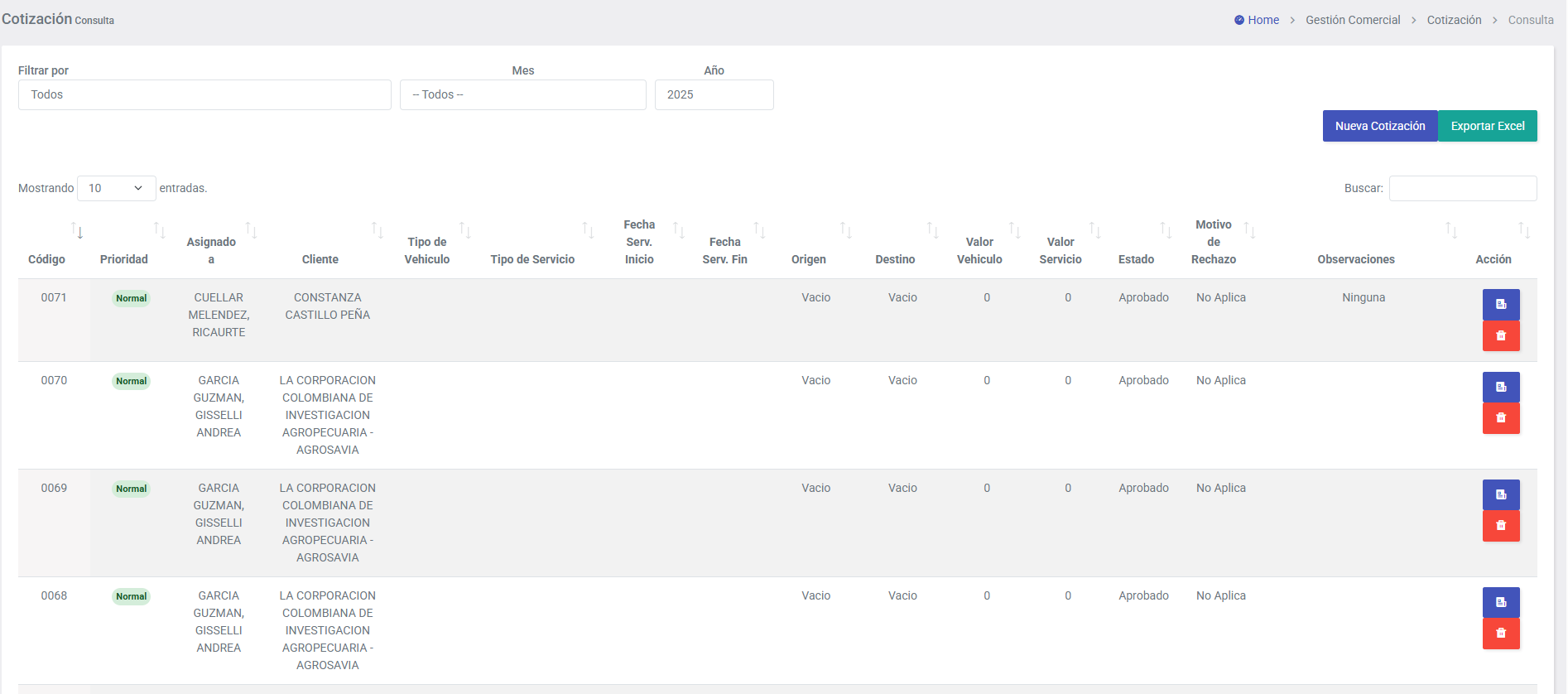Delete quotation 0068 with trash icon
The height and width of the screenshot is (694, 1568).
(1500, 634)
